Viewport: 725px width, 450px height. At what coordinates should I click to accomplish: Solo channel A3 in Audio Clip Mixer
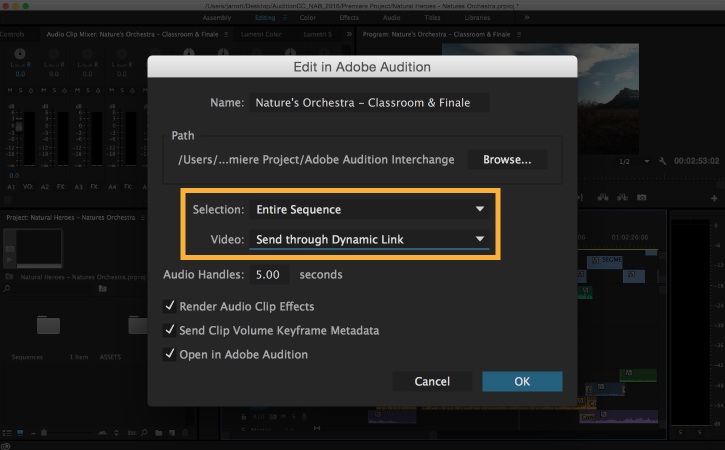click(88, 91)
